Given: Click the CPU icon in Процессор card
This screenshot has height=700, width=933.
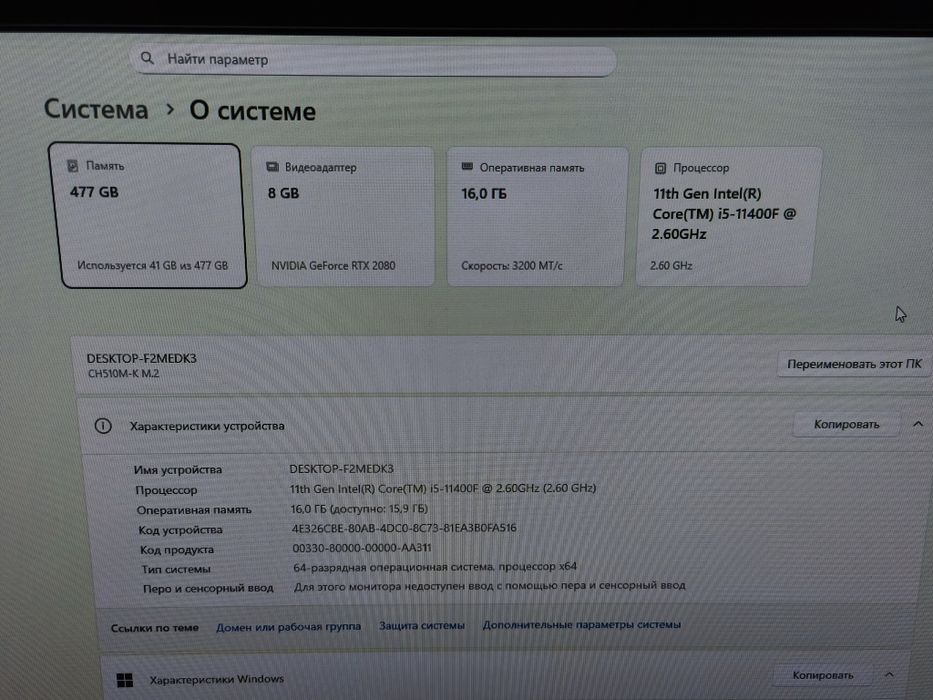Looking at the screenshot, I should (660, 168).
